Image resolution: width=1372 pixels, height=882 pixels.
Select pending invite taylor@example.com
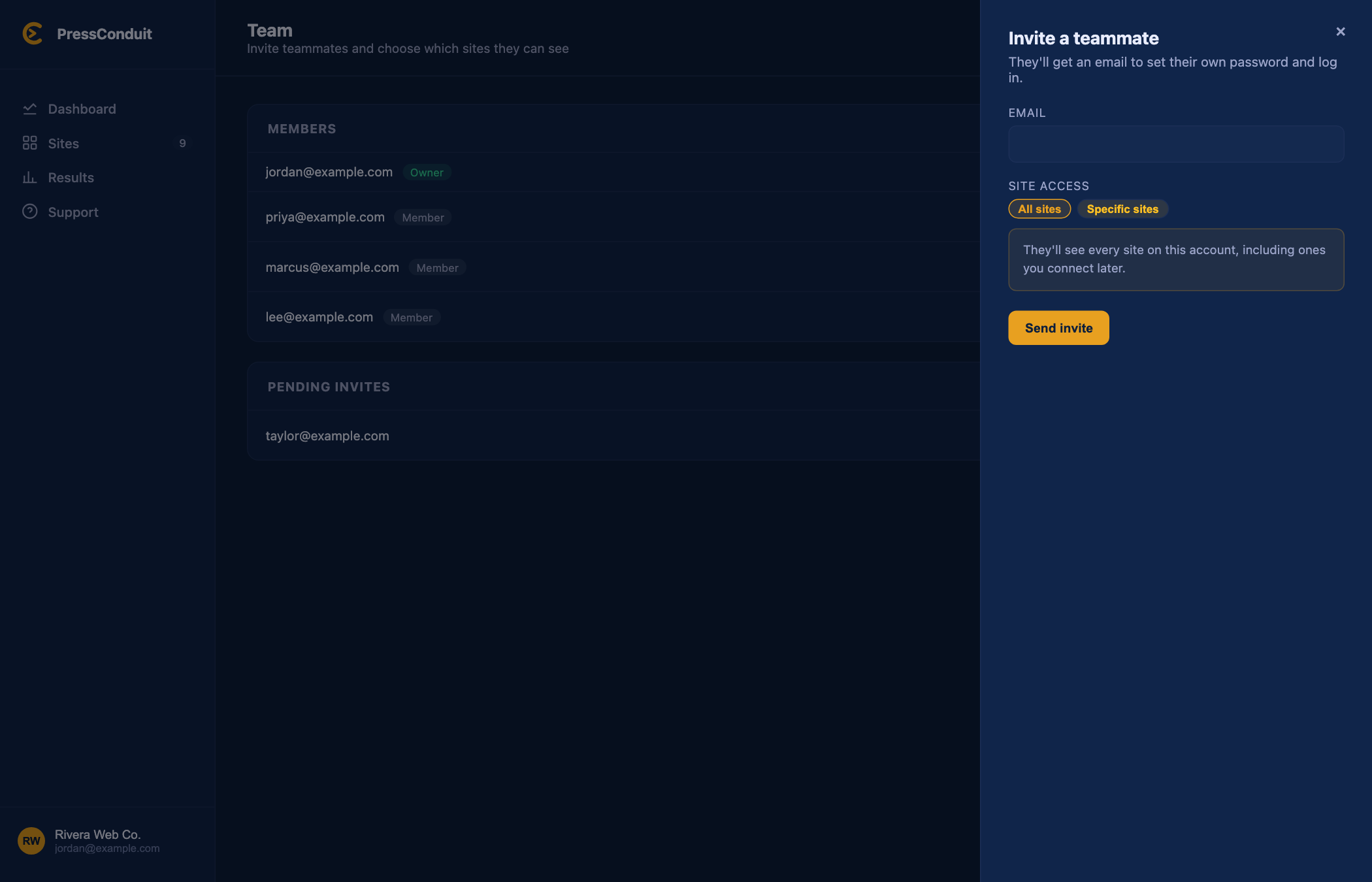click(614, 436)
